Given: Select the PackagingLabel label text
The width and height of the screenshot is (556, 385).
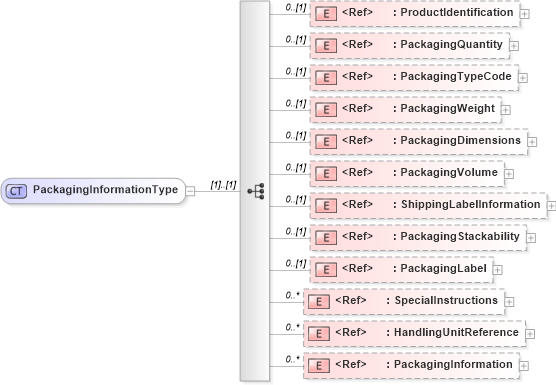Looking at the screenshot, I should pyautogui.click(x=444, y=268).
